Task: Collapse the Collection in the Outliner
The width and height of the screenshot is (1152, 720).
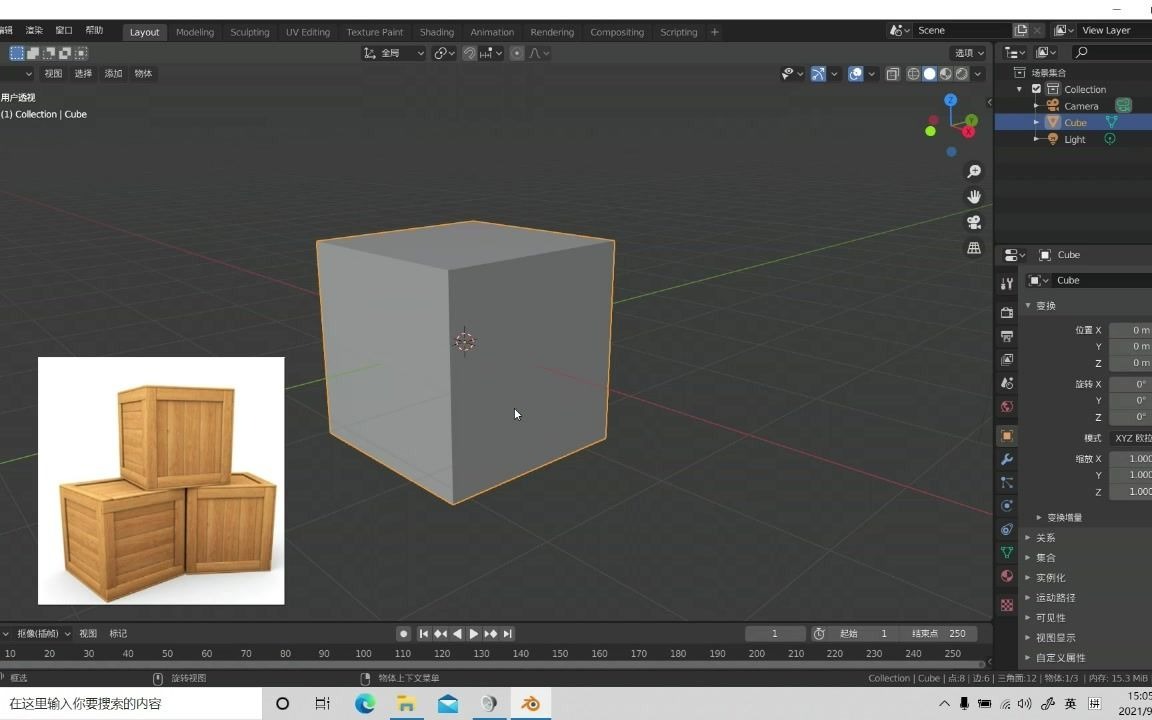Action: [x=1020, y=89]
